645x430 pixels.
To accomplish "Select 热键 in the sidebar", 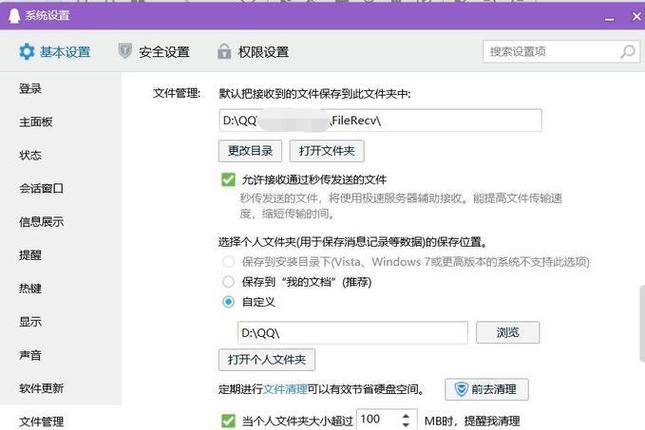I will 30,288.
